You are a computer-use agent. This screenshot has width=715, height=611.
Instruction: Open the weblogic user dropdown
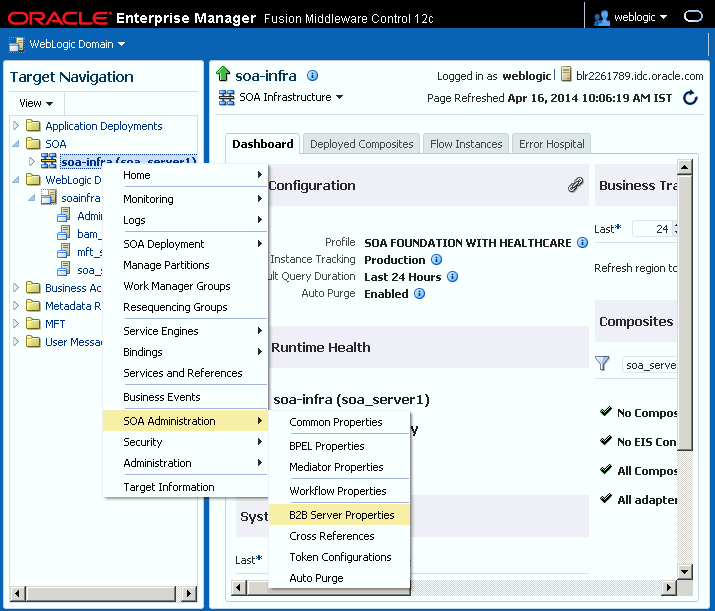[631, 17]
